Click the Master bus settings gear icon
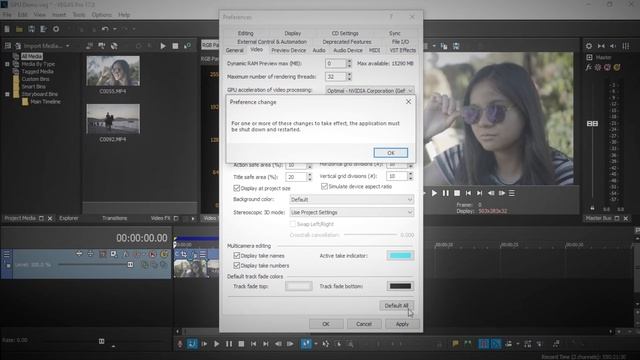Viewport: 640px width, 360px height. [x=589, y=46]
